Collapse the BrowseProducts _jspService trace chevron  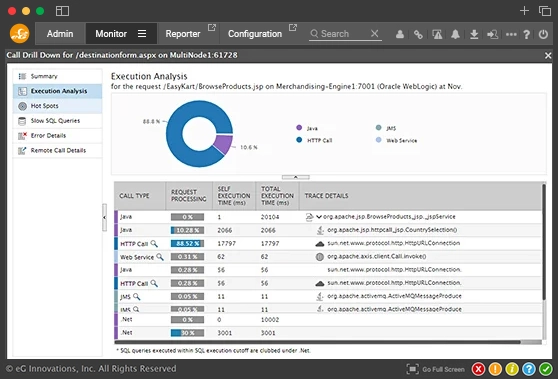pos(319,217)
